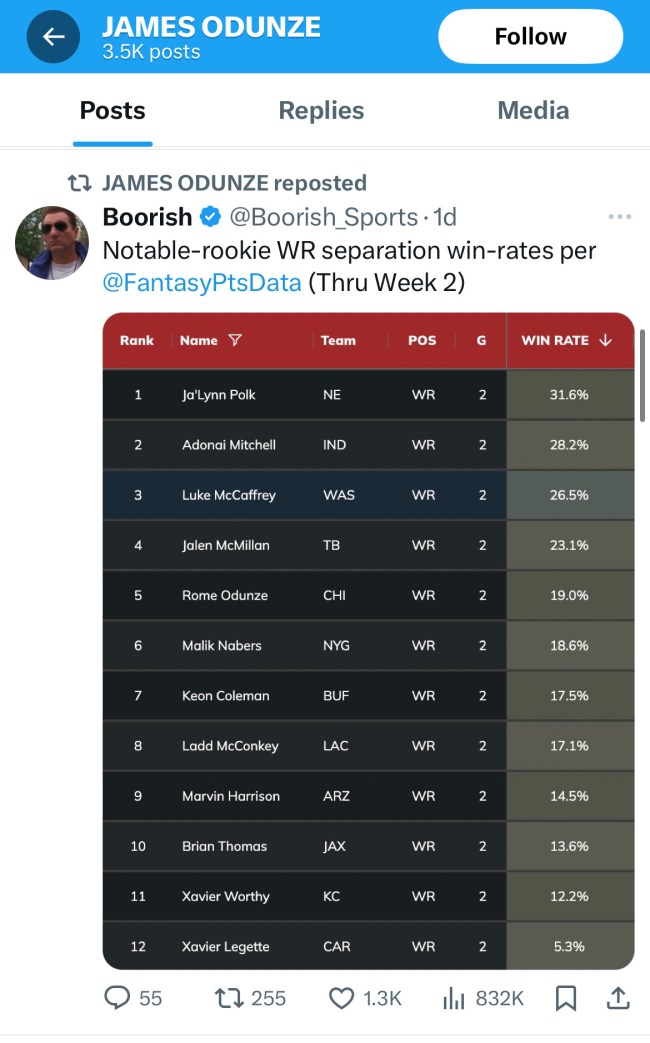Switch to the Replies tab
The image size is (650, 1043).
coord(321,110)
